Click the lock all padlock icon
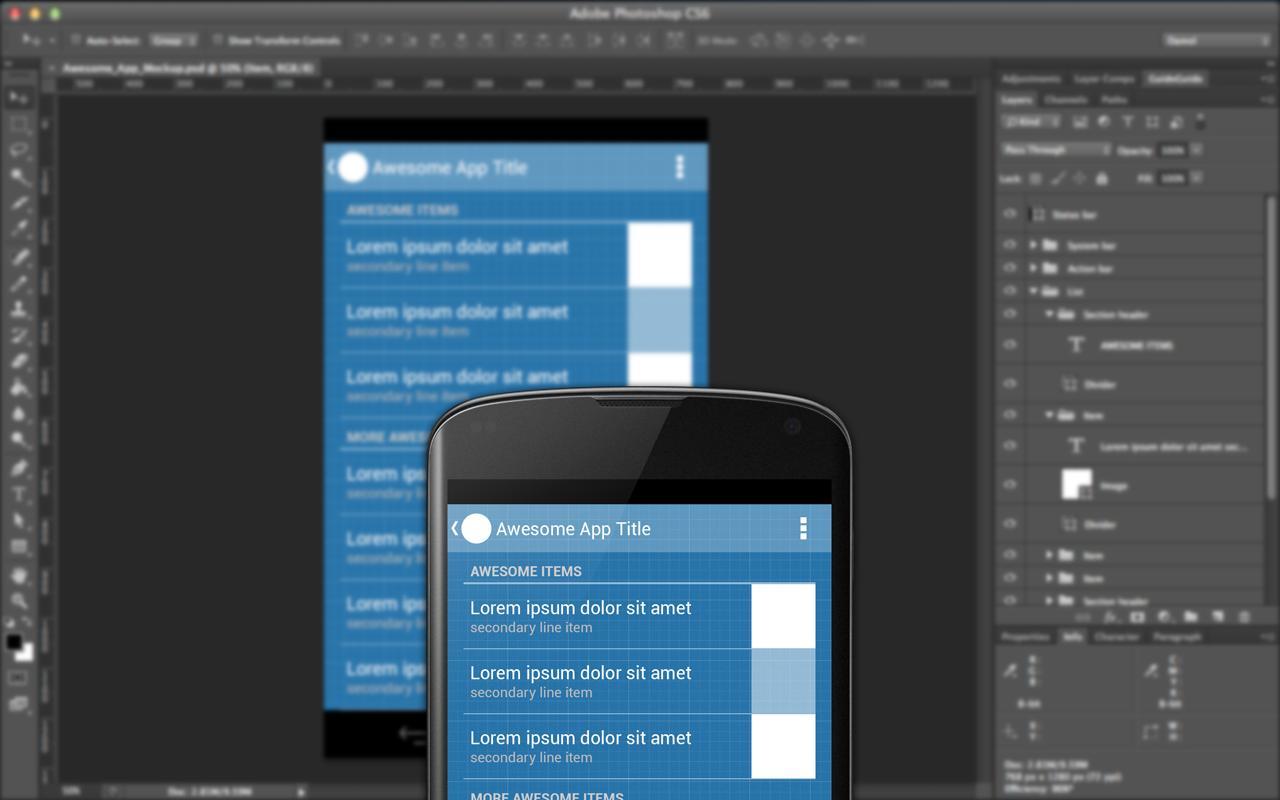The image size is (1280, 800). [x=1101, y=179]
